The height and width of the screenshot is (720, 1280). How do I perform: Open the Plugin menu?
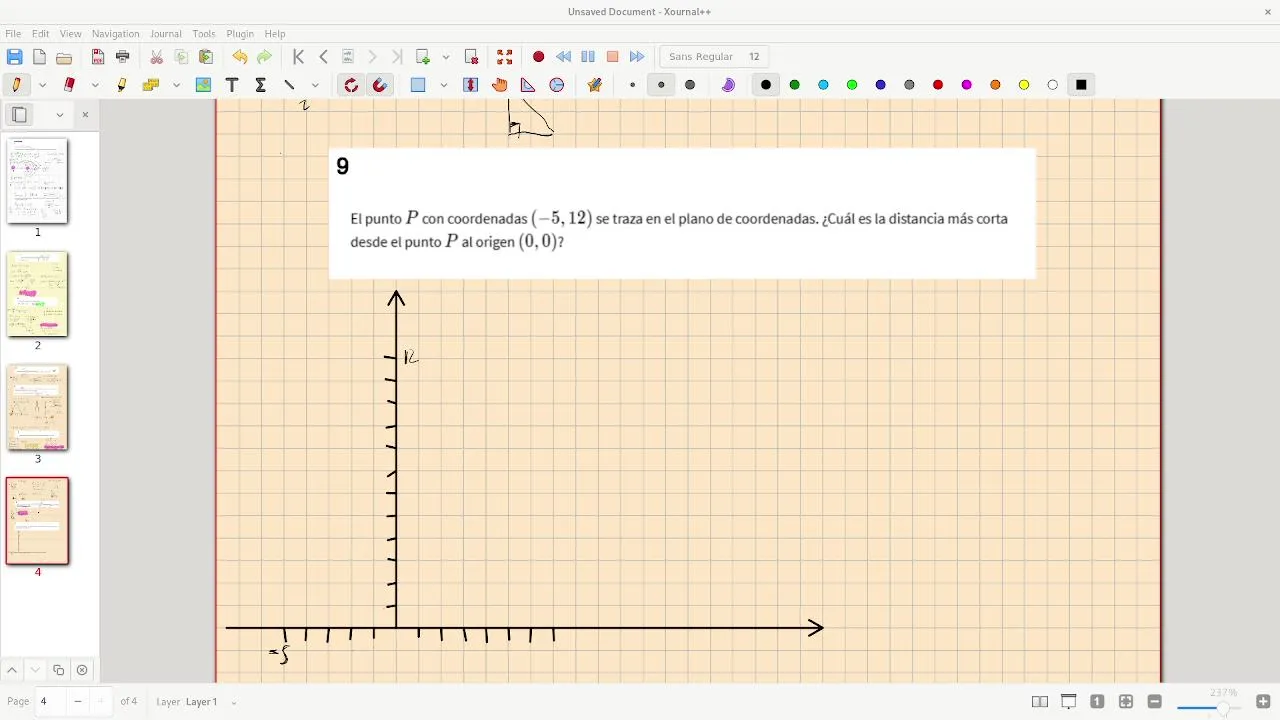click(x=240, y=34)
